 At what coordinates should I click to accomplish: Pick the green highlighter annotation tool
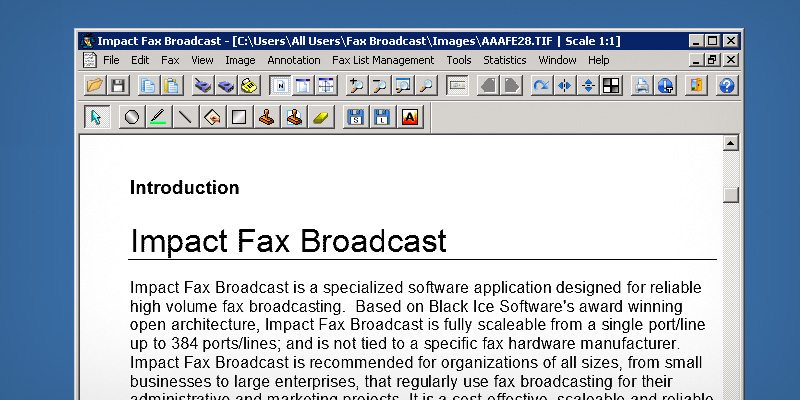(157, 118)
